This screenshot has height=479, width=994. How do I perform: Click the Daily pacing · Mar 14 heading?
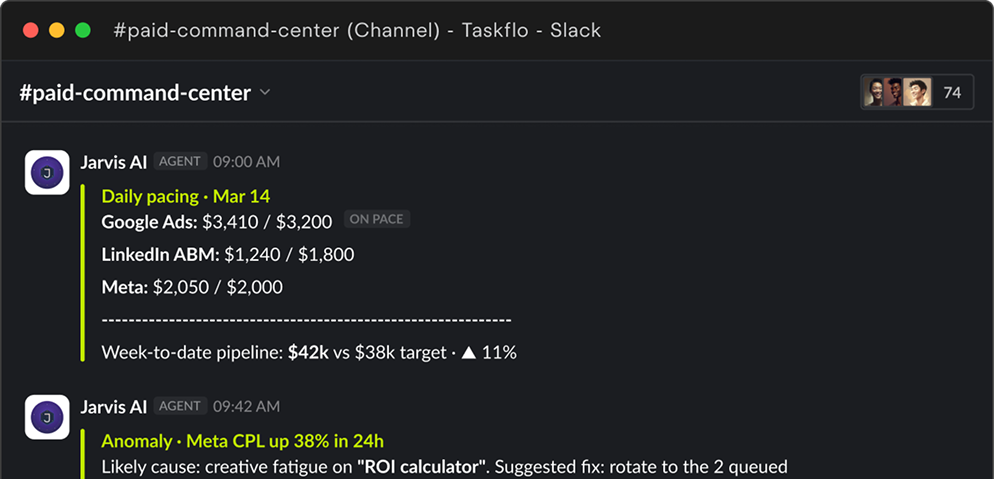point(186,196)
